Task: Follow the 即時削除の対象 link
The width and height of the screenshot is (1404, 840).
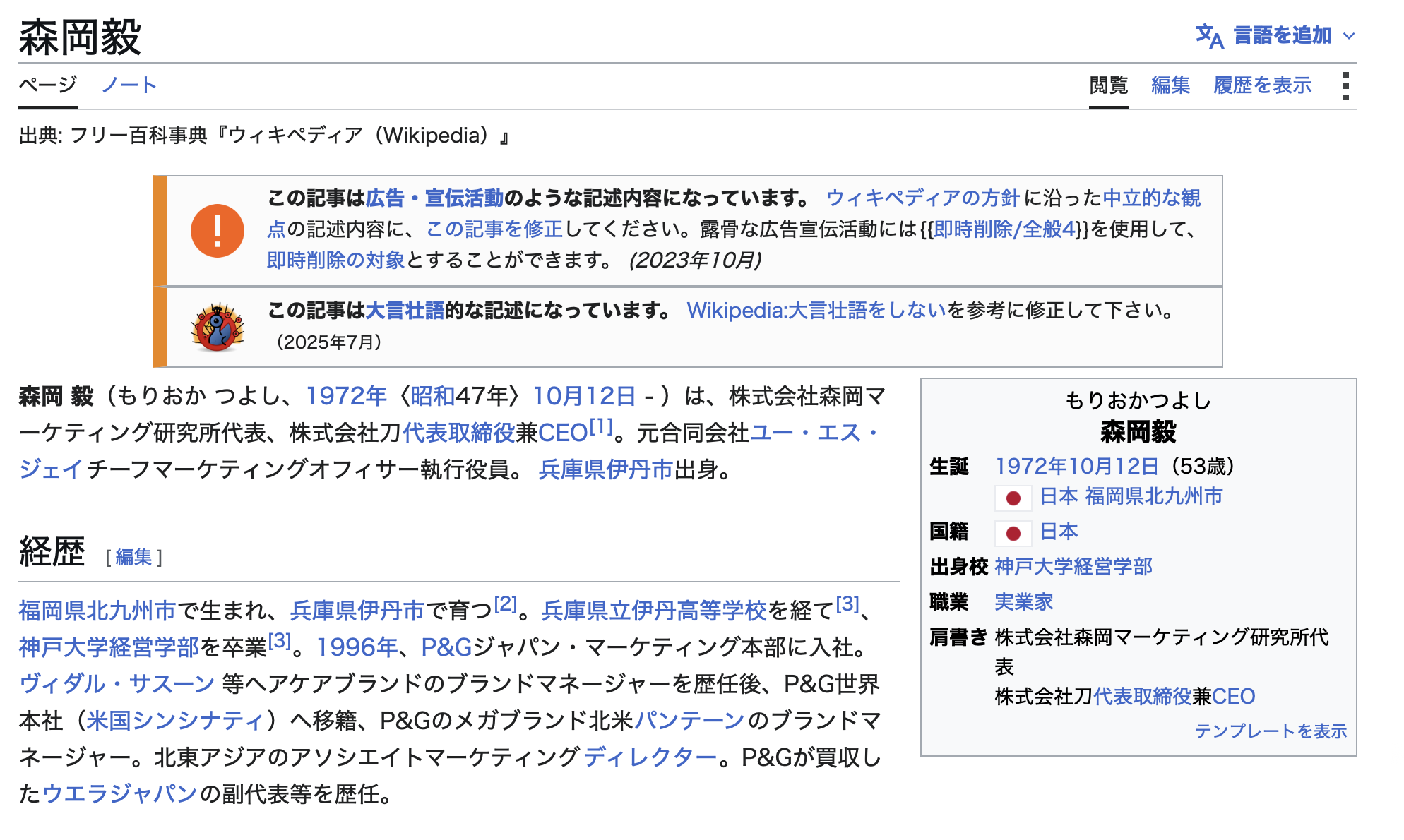Action: coord(336,260)
